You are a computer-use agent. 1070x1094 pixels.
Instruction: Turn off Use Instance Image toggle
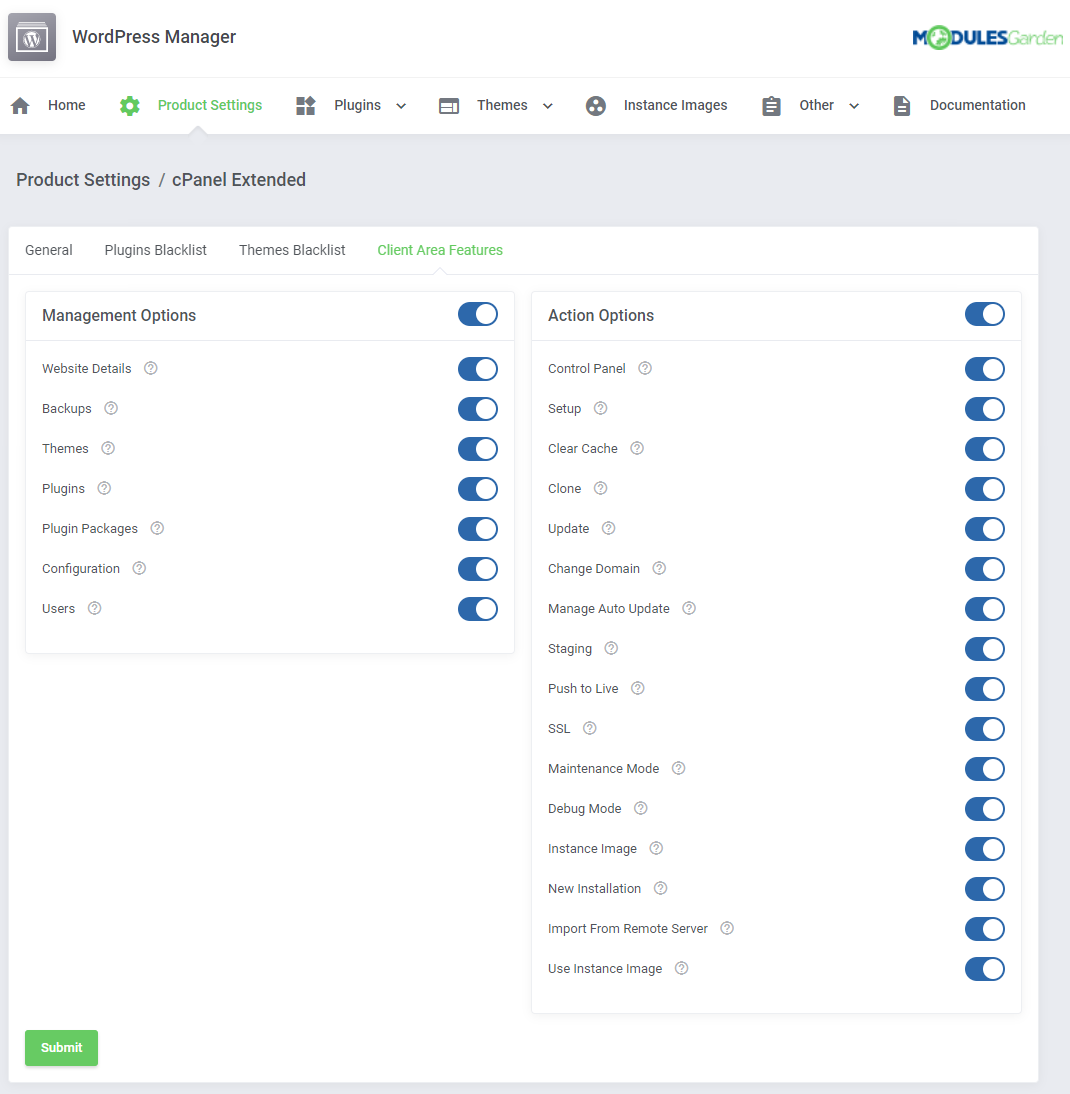click(x=985, y=969)
